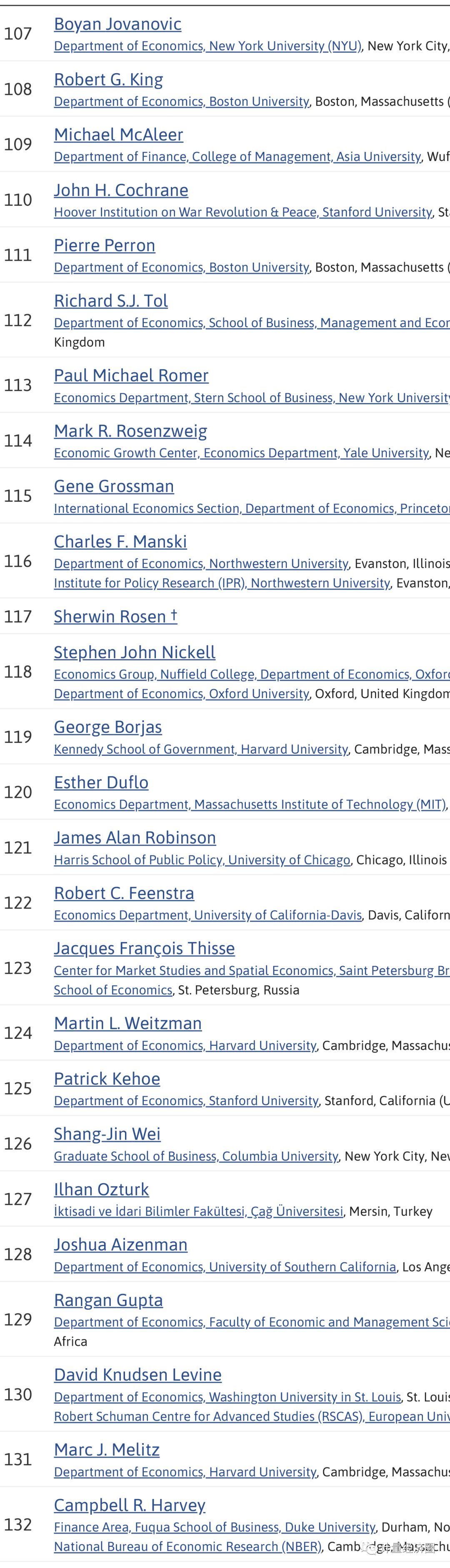Image resolution: width=450 pixels, height=1568 pixels.
Task: Open Hoover Institution, Stanford University affiliation link
Action: point(243,212)
